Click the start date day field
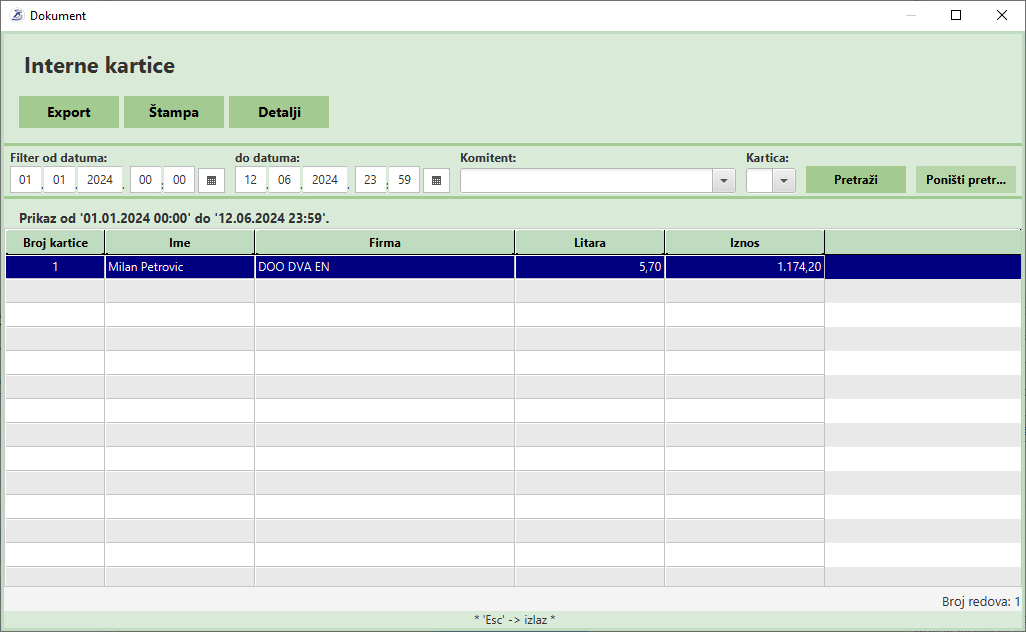This screenshot has height=632, width=1026. click(x=26, y=180)
